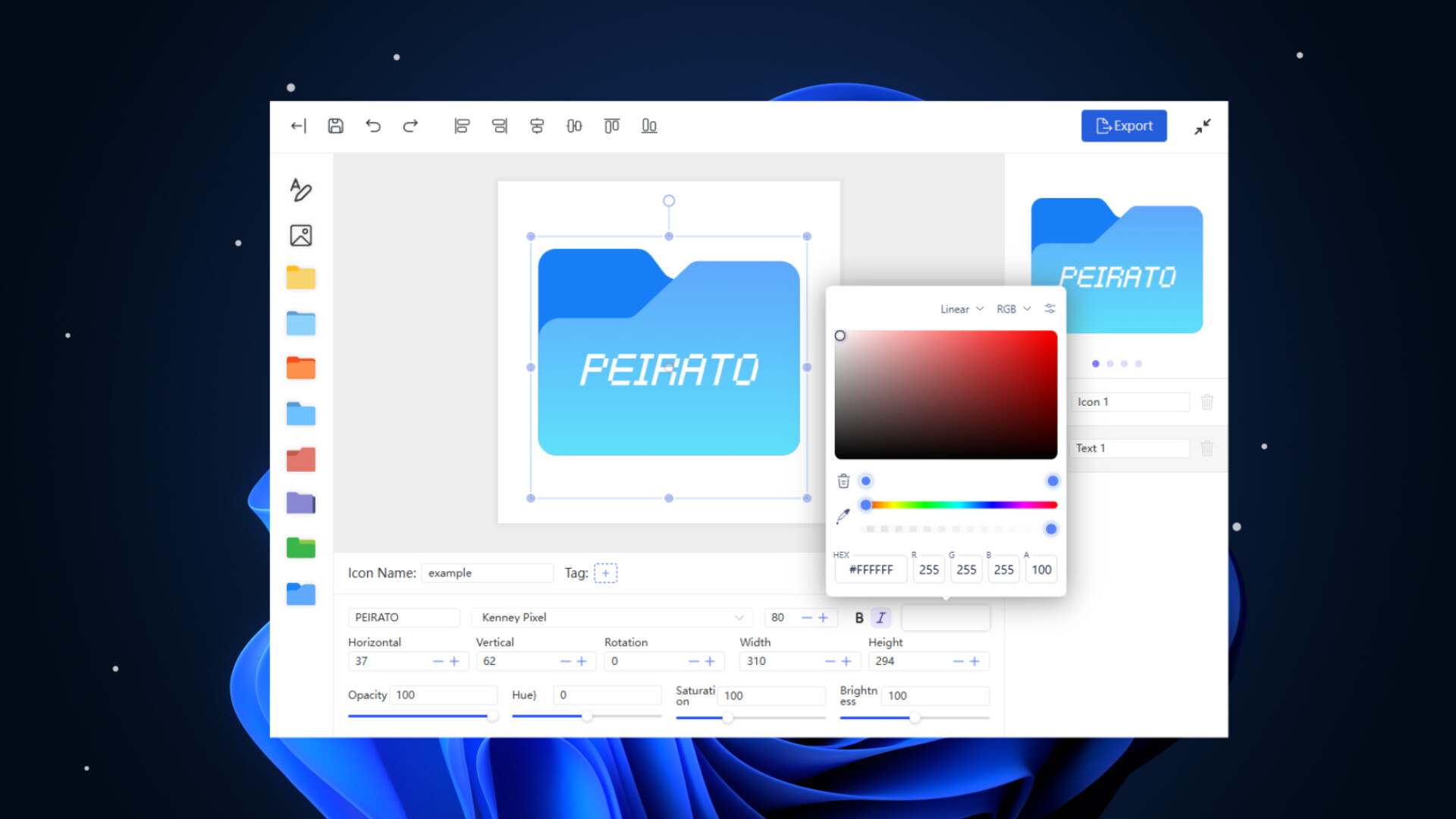Use the eyedropper in the color picker
Viewport: 1456px width, 819px height.
(843, 516)
